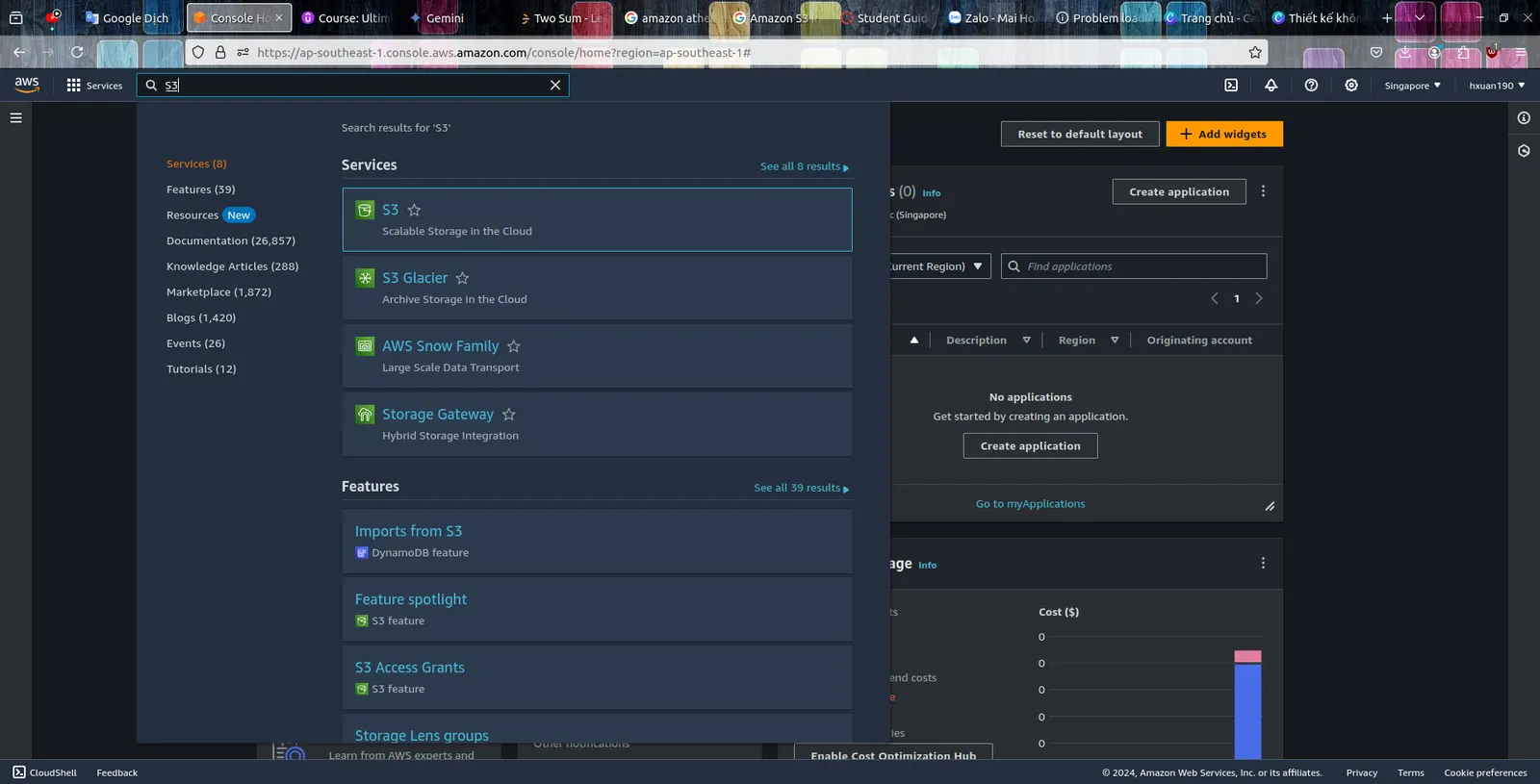Click the S3 Glacier snowflake icon

click(x=365, y=278)
